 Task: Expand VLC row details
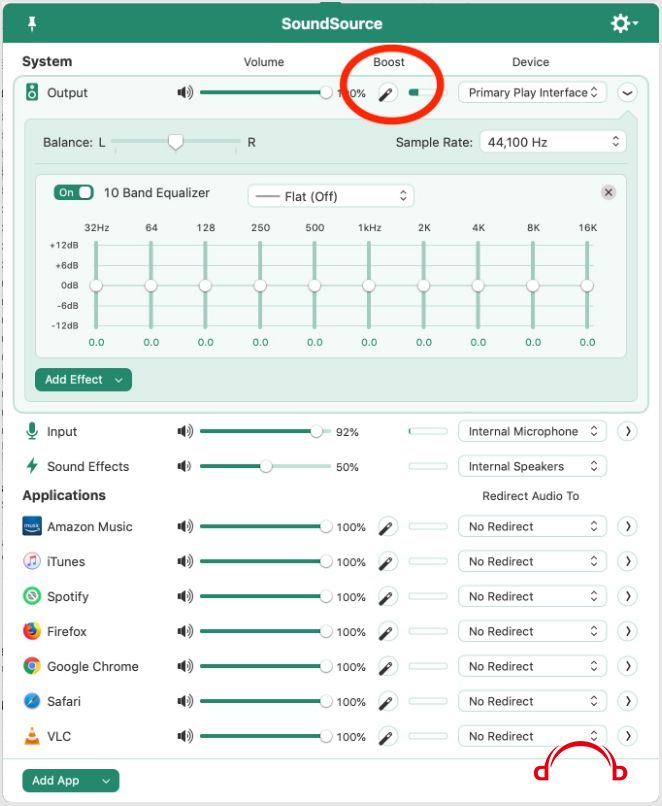(628, 736)
